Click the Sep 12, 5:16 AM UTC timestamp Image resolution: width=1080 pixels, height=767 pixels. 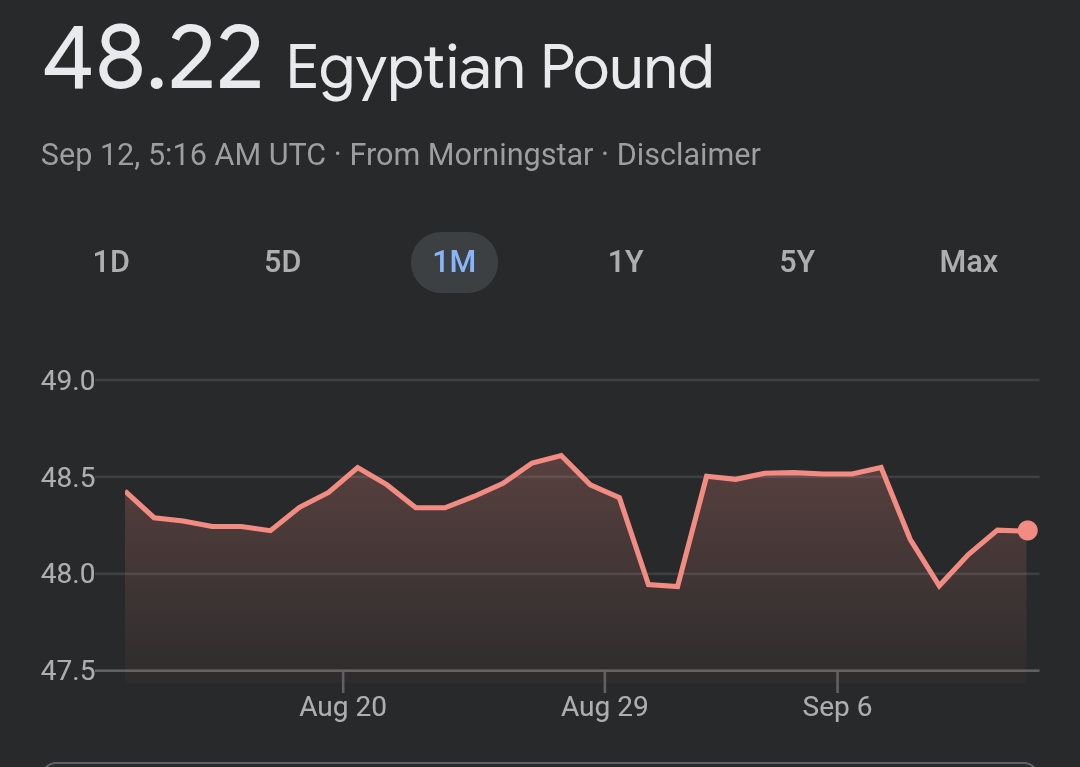pos(183,155)
